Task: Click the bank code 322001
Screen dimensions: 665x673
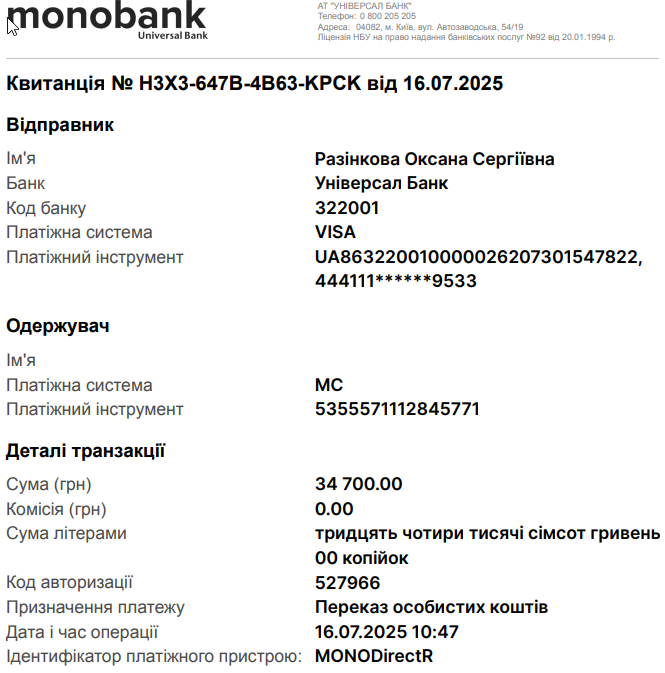Action: pyautogui.click(x=347, y=208)
